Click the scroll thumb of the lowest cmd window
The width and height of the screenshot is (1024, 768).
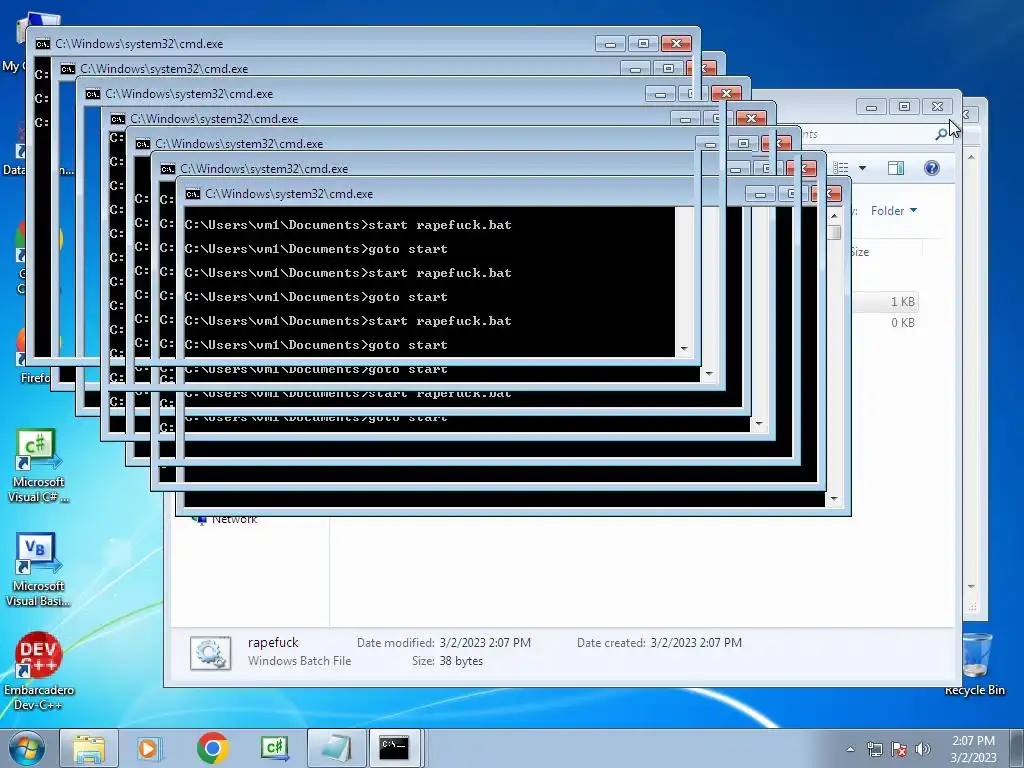[x=834, y=232]
